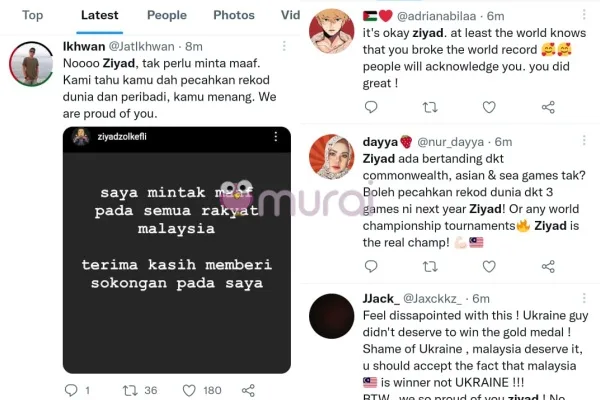The height and width of the screenshot is (400, 600).
Task: Share adrianabilaa's tweet
Action: coord(548,107)
